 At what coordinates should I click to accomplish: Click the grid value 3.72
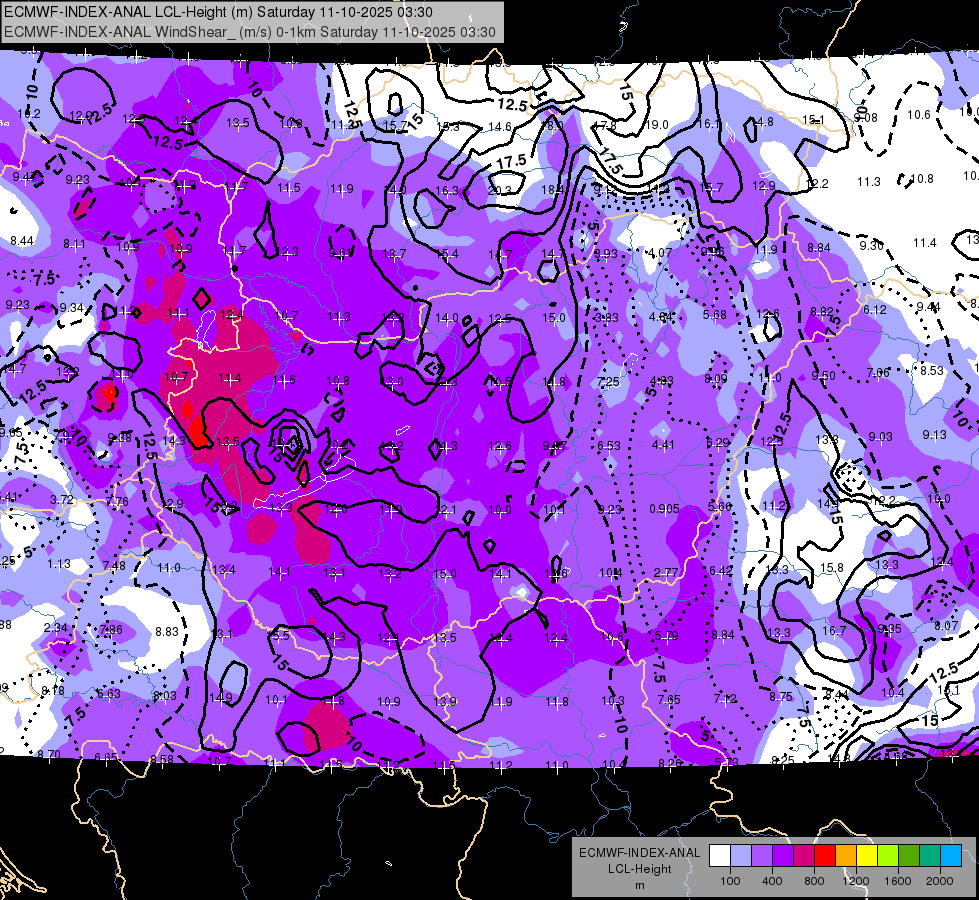point(62,500)
